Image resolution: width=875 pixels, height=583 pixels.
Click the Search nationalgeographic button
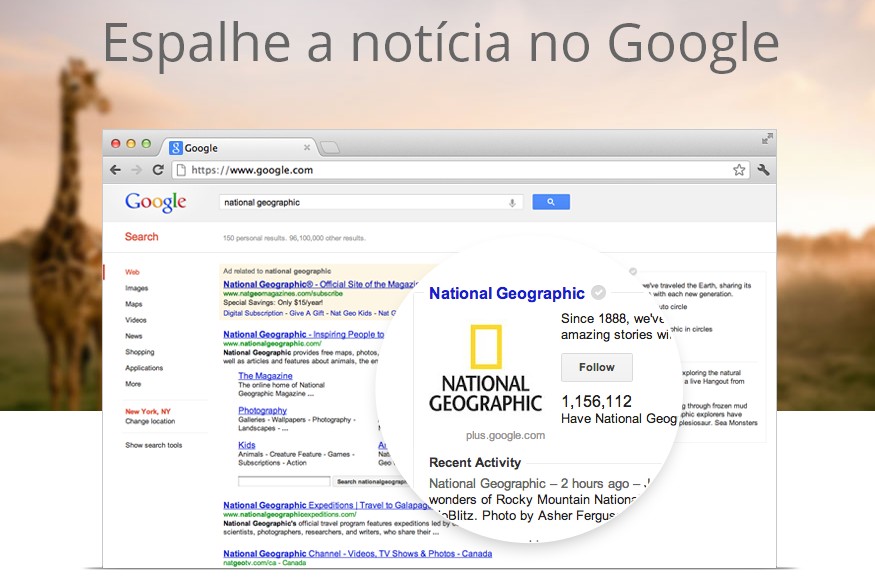[371, 481]
